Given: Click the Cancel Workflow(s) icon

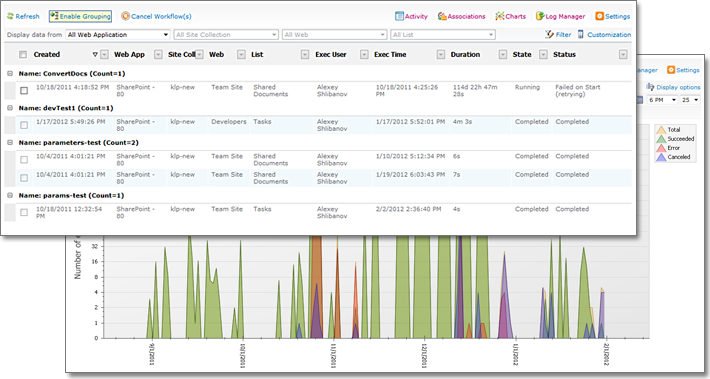Looking at the screenshot, I should [125, 16].
